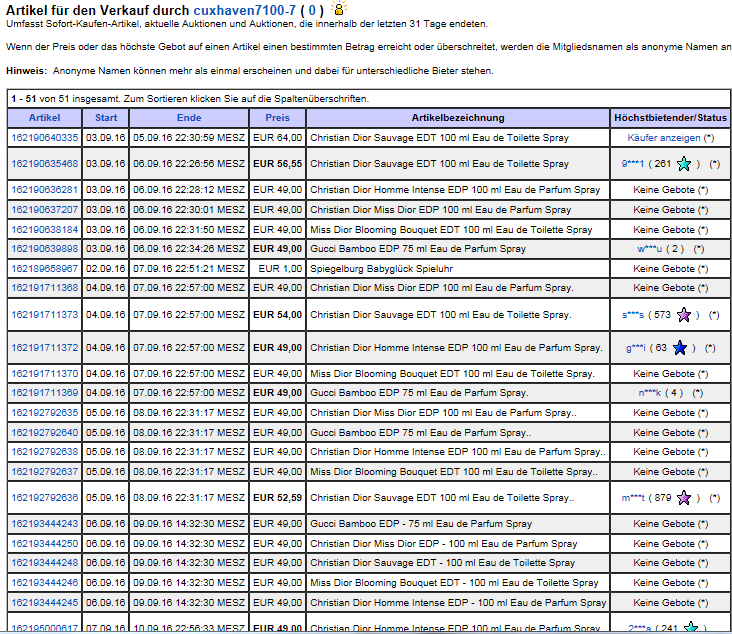This screenshot has width=732, height=634.
Task: Open item number 162192792637
Action: point(45,472)
